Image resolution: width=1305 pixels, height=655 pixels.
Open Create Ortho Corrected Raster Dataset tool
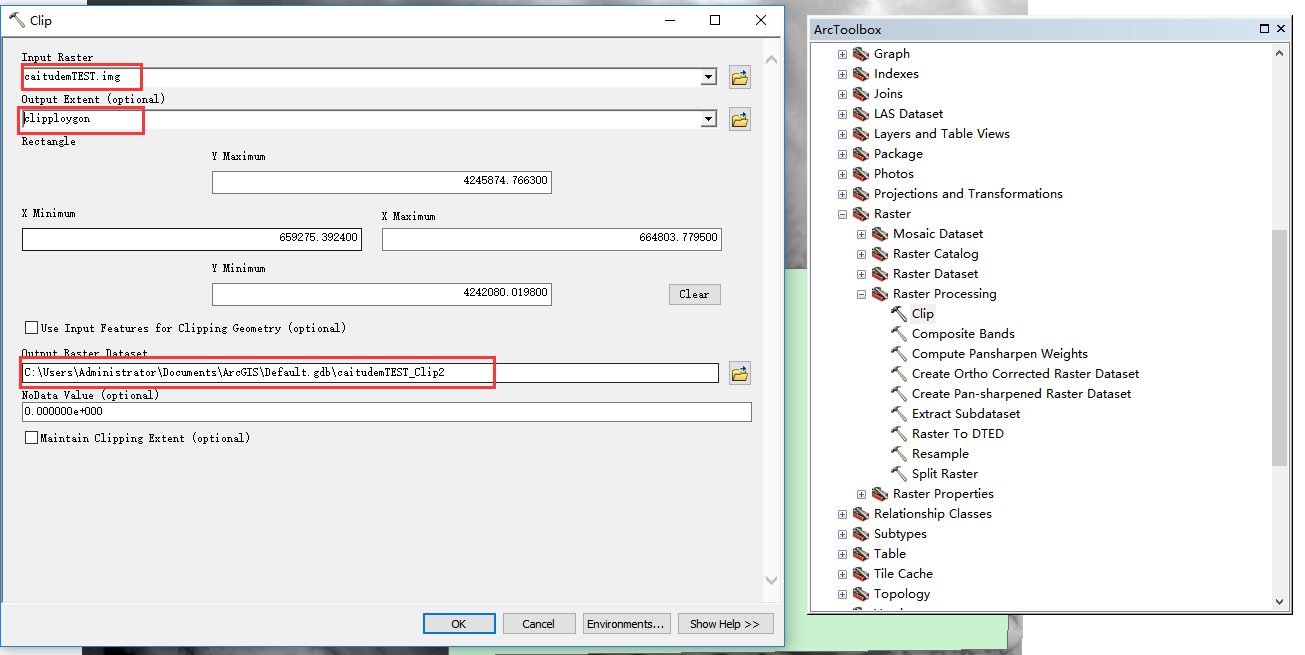(x=1025, y=374)
